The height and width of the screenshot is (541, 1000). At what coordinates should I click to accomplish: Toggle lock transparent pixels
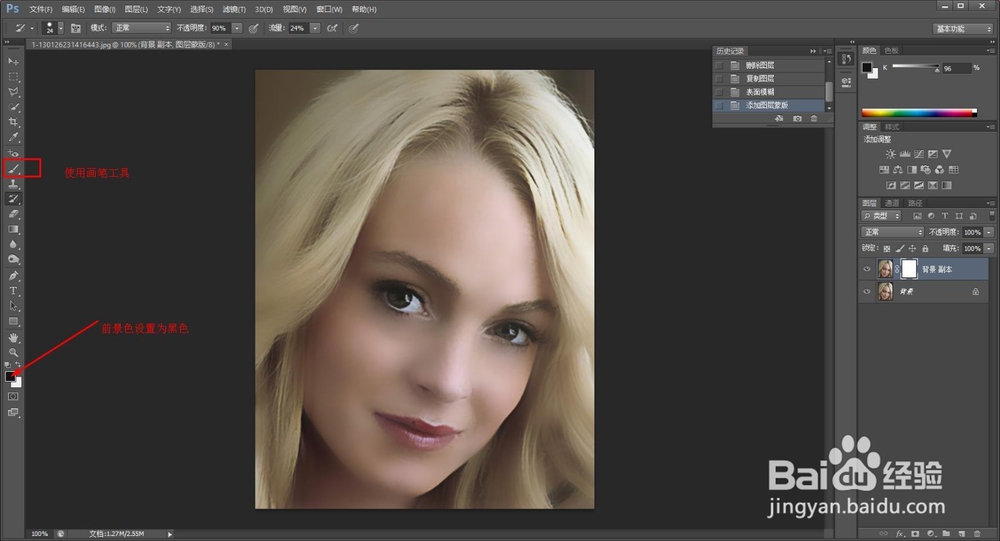coord(887,248)
